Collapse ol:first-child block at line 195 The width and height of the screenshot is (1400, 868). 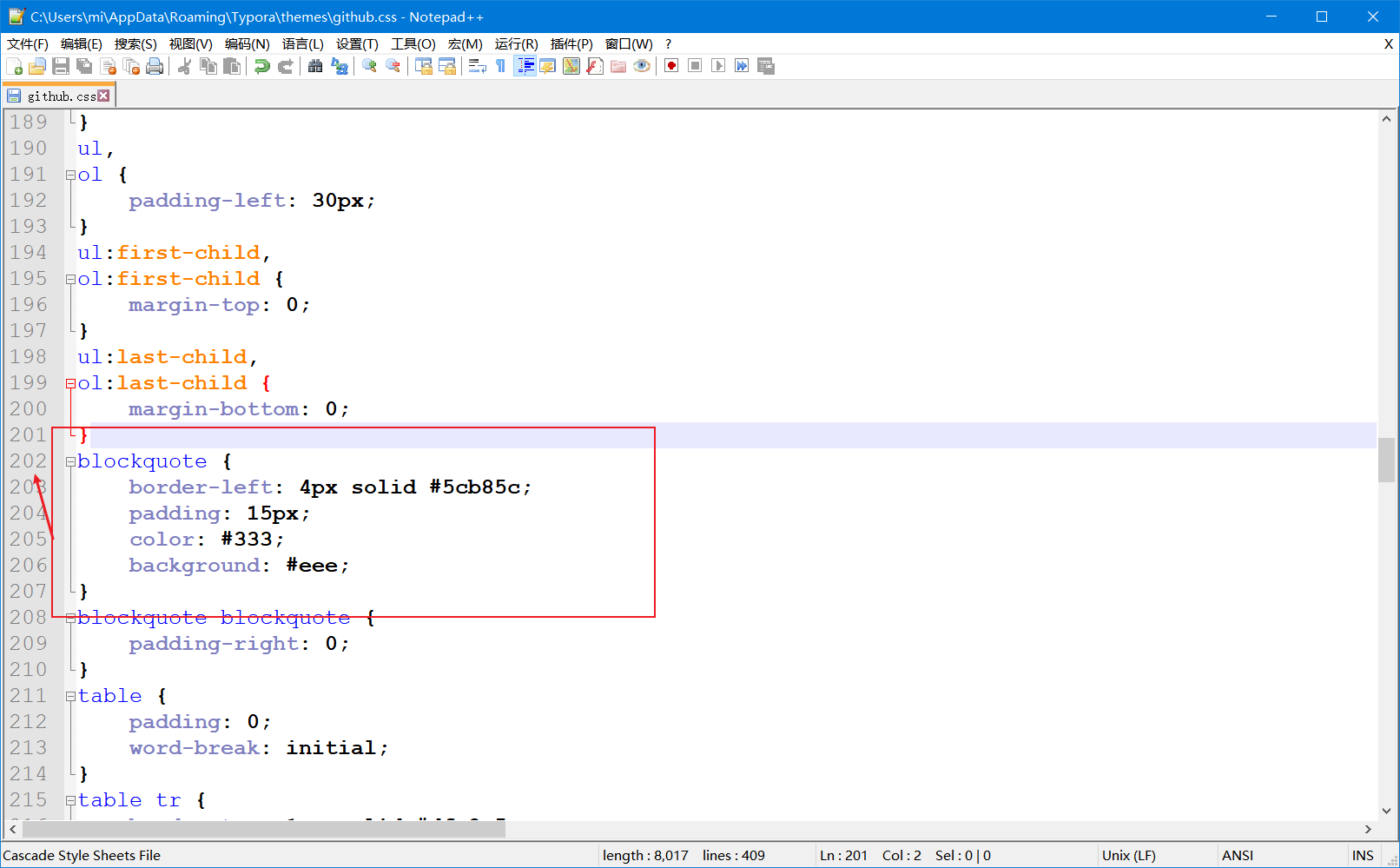tap(70, 279)
